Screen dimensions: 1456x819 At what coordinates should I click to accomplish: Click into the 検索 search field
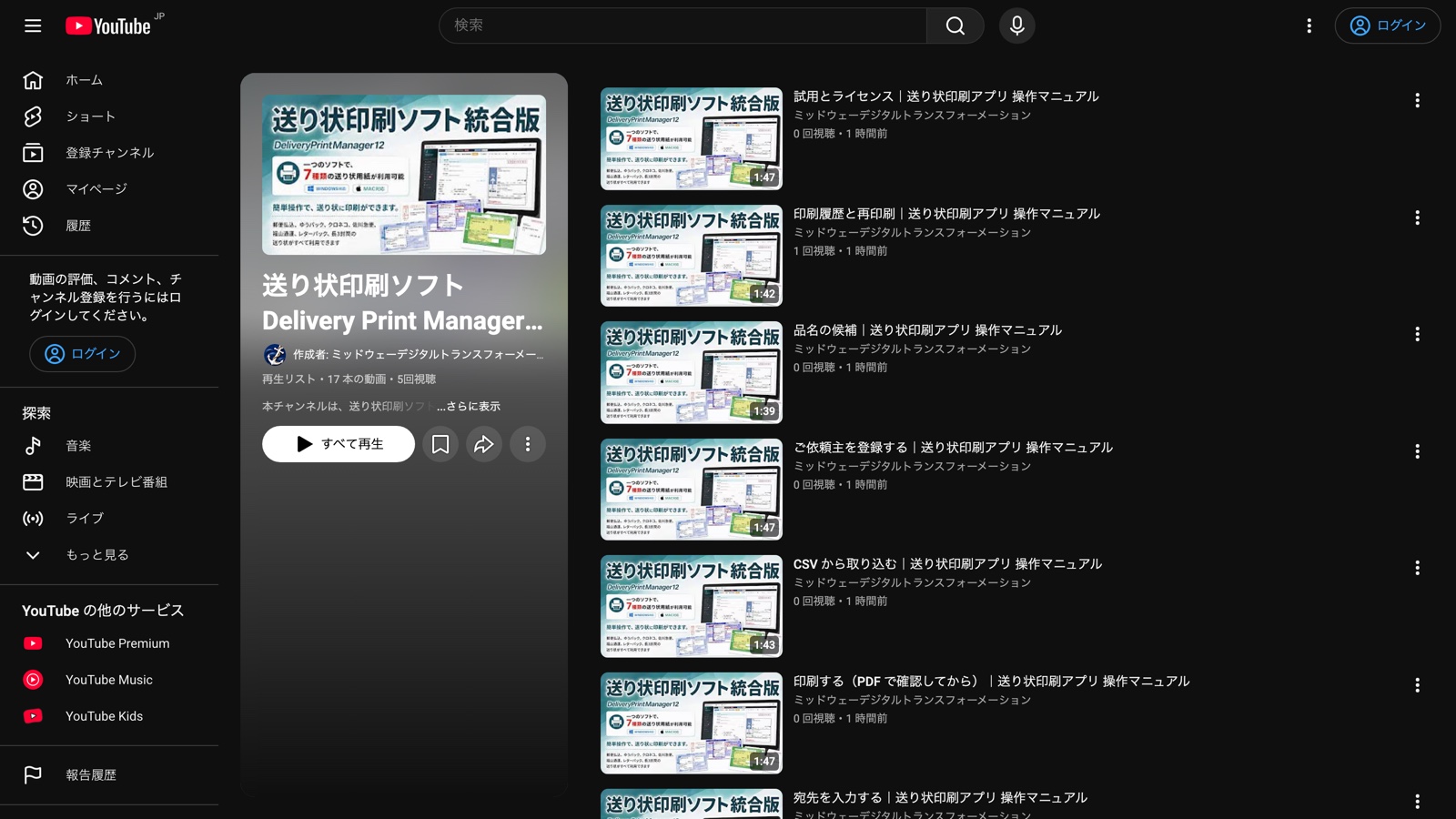coord(682,25)
